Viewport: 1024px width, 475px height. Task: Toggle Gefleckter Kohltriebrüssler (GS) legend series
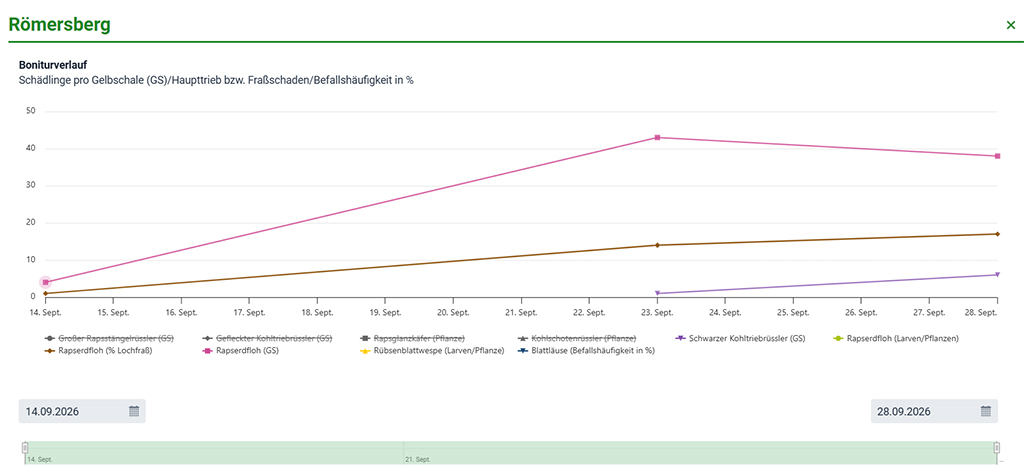[x=268, y=338]
